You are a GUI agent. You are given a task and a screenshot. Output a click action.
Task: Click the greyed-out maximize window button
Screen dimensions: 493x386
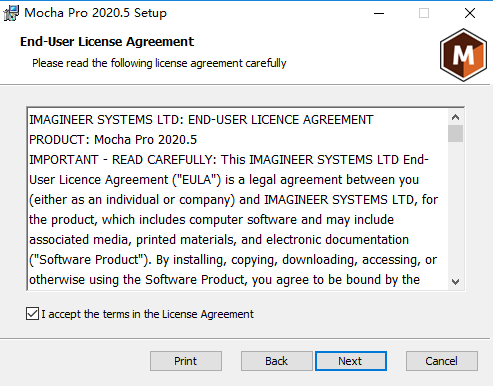424,13
